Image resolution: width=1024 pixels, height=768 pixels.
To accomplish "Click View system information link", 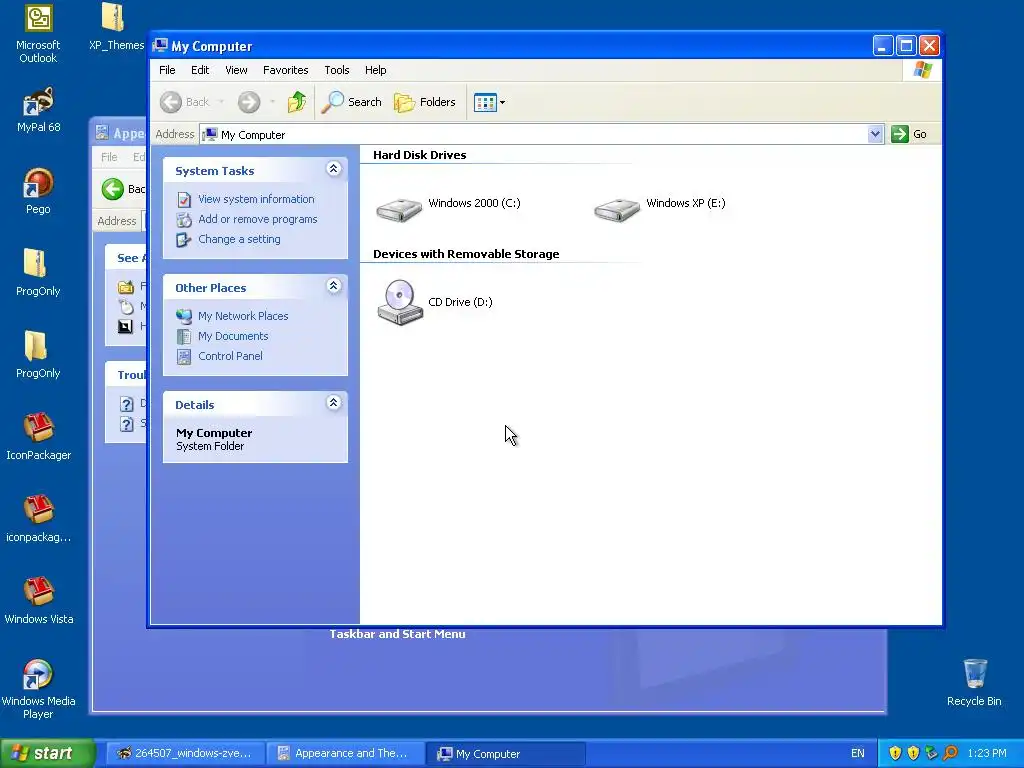I will pyautogui.click(x=256, y=199).
